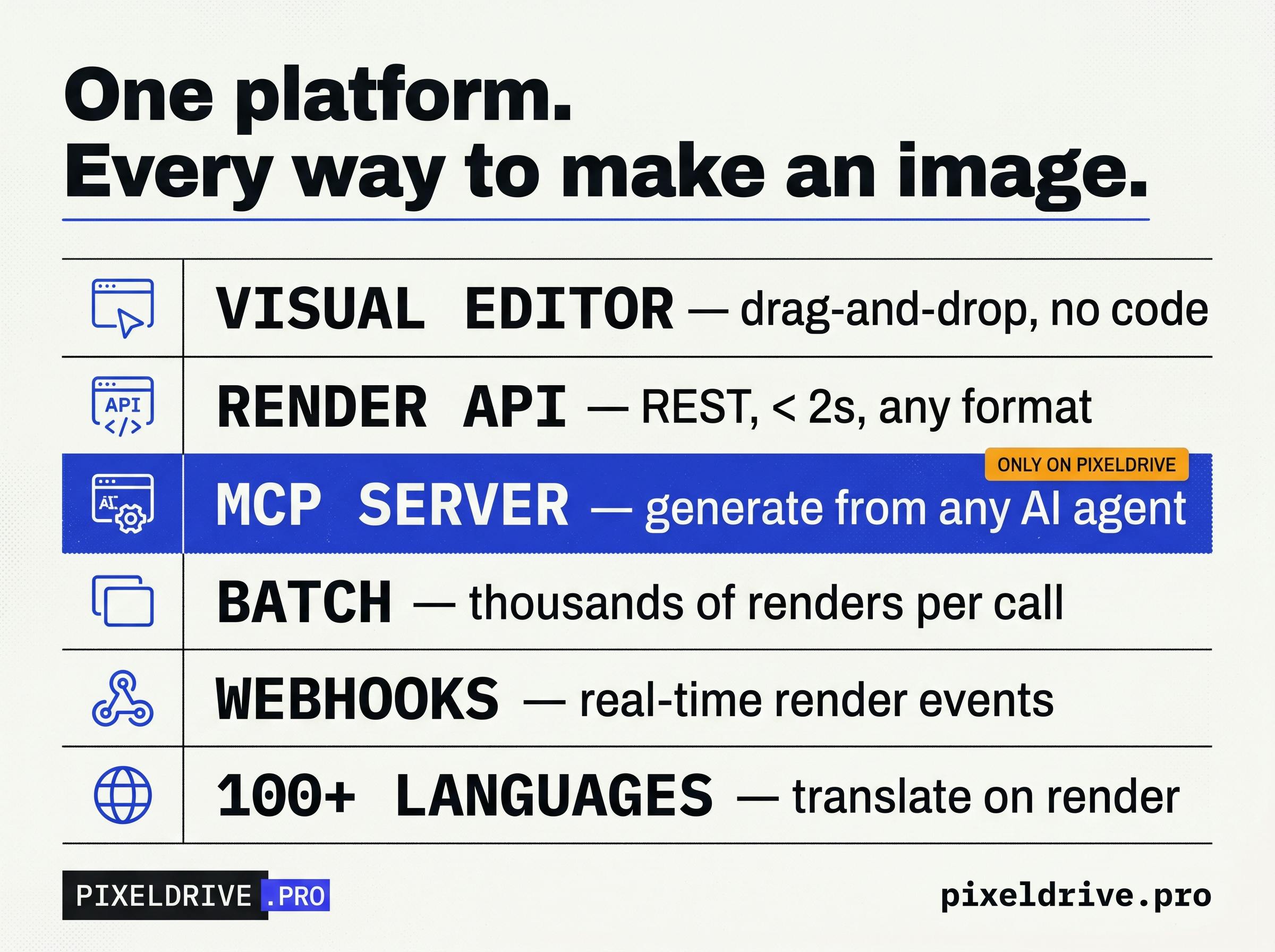This screenshot has height=952, width=1275.
Task: Click the Batch stacked windows icon
Action: (x=123, y=601)
